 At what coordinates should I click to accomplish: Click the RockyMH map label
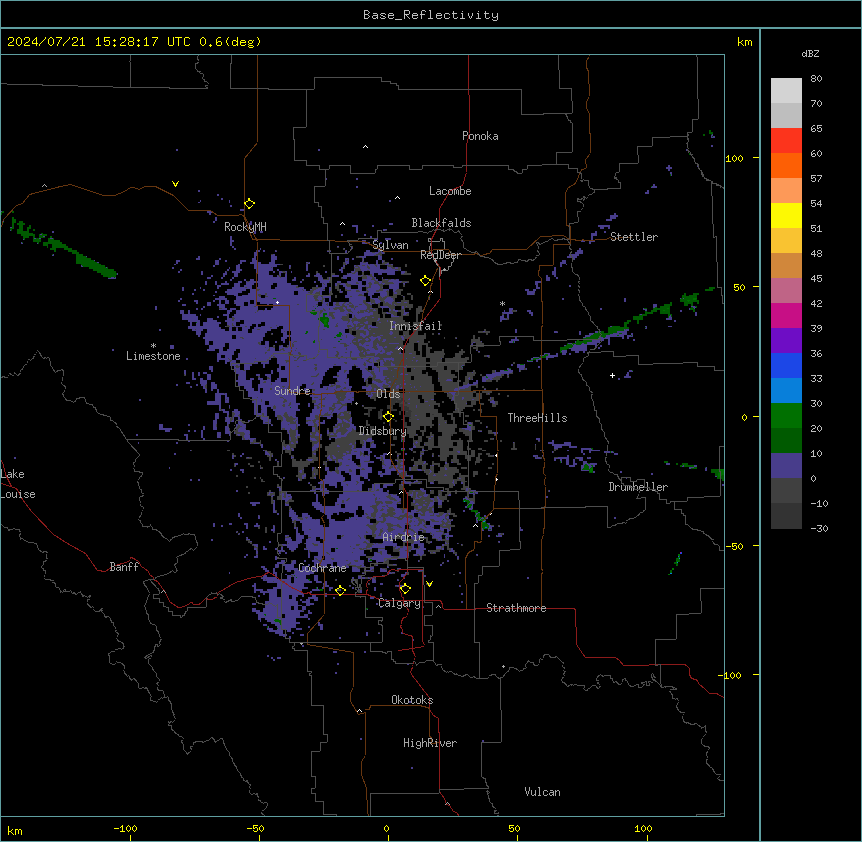(x=245, y=227)
